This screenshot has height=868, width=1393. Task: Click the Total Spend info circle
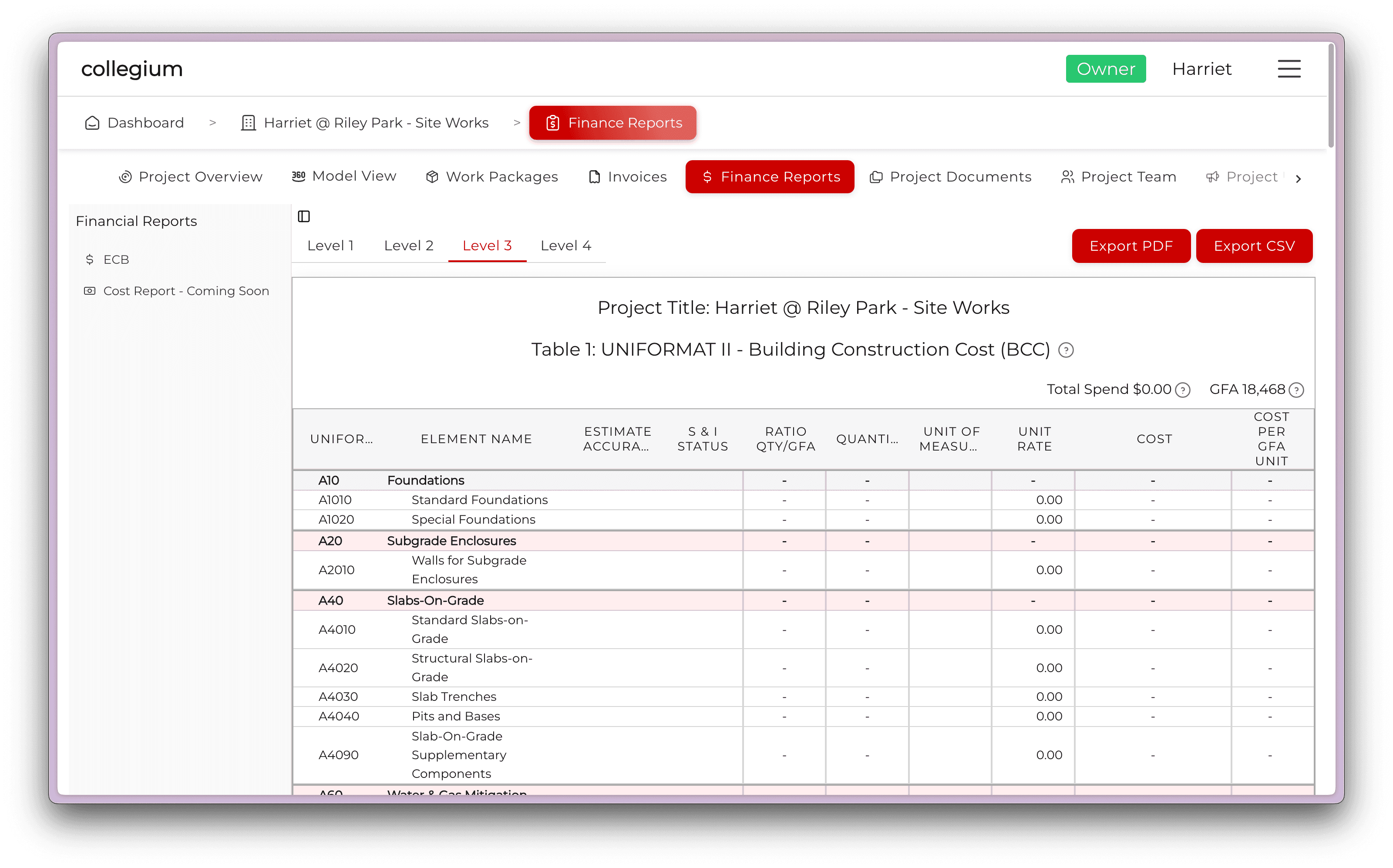pos(1182,390)
